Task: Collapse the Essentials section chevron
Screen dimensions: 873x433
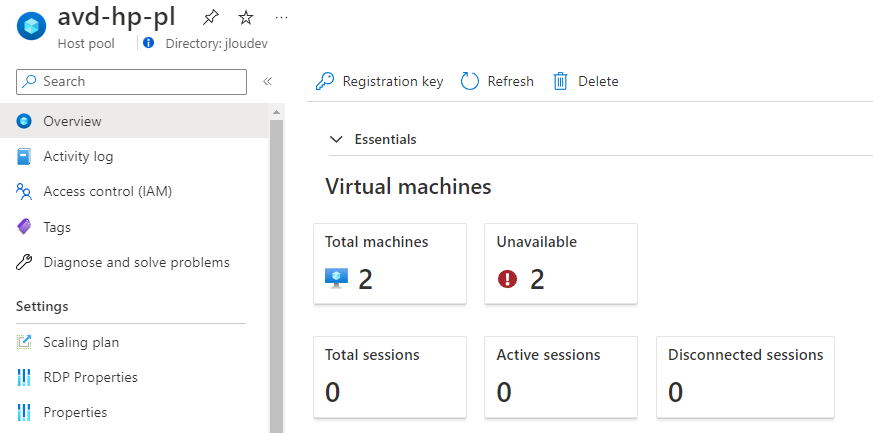Action: [x=336, y=139]
